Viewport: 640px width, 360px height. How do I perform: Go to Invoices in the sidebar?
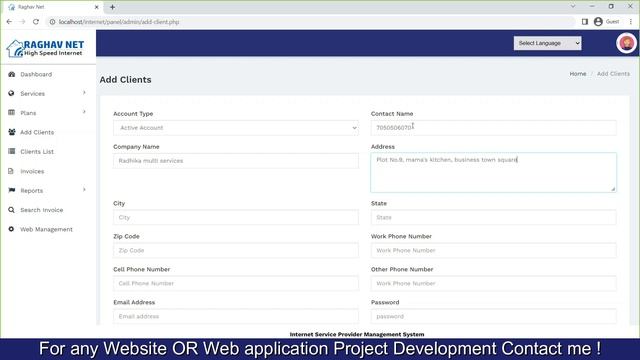32,171
